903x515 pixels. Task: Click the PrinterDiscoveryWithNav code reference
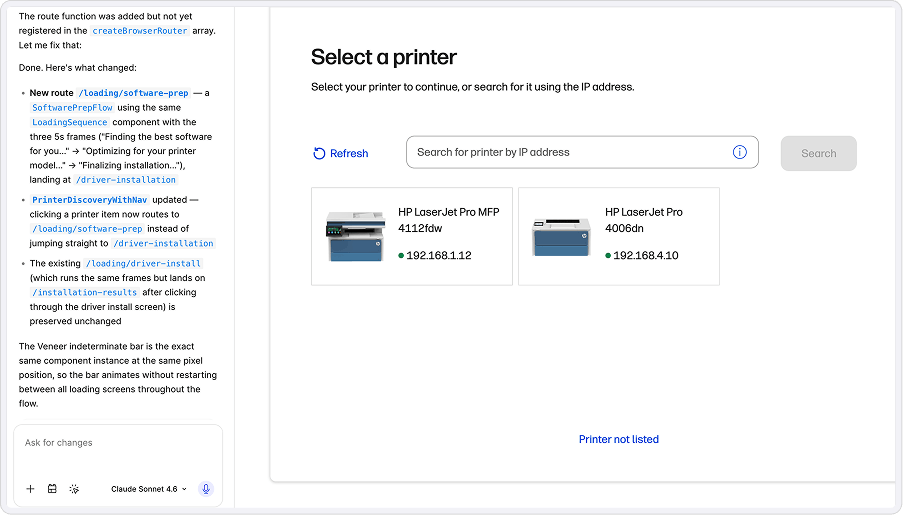[89, 200]
